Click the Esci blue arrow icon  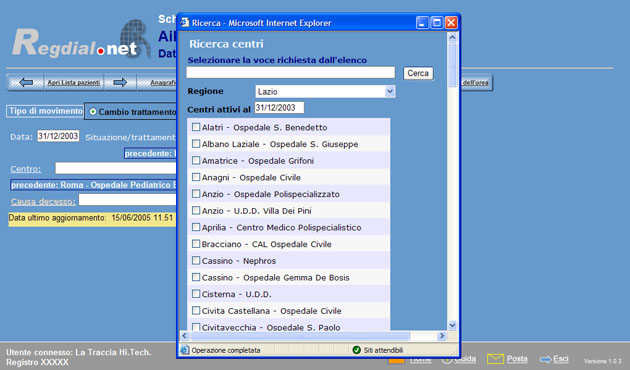(546, 359)
